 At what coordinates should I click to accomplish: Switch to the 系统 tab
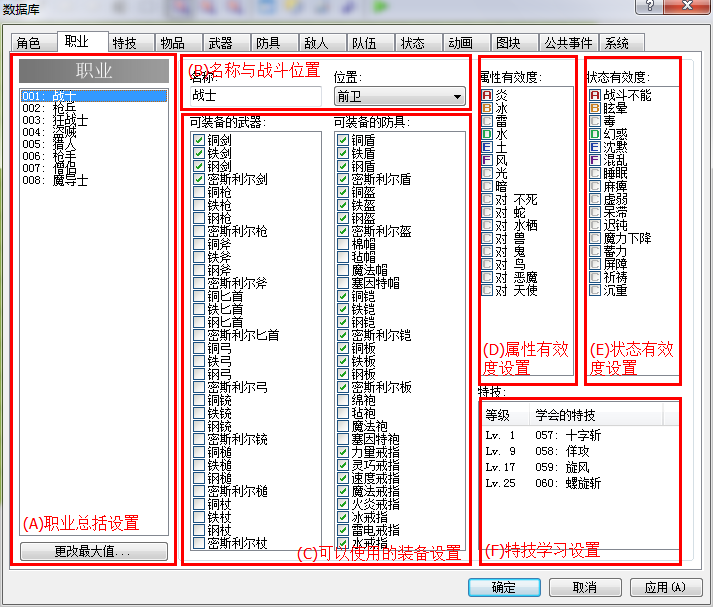[x=622, y=43]
